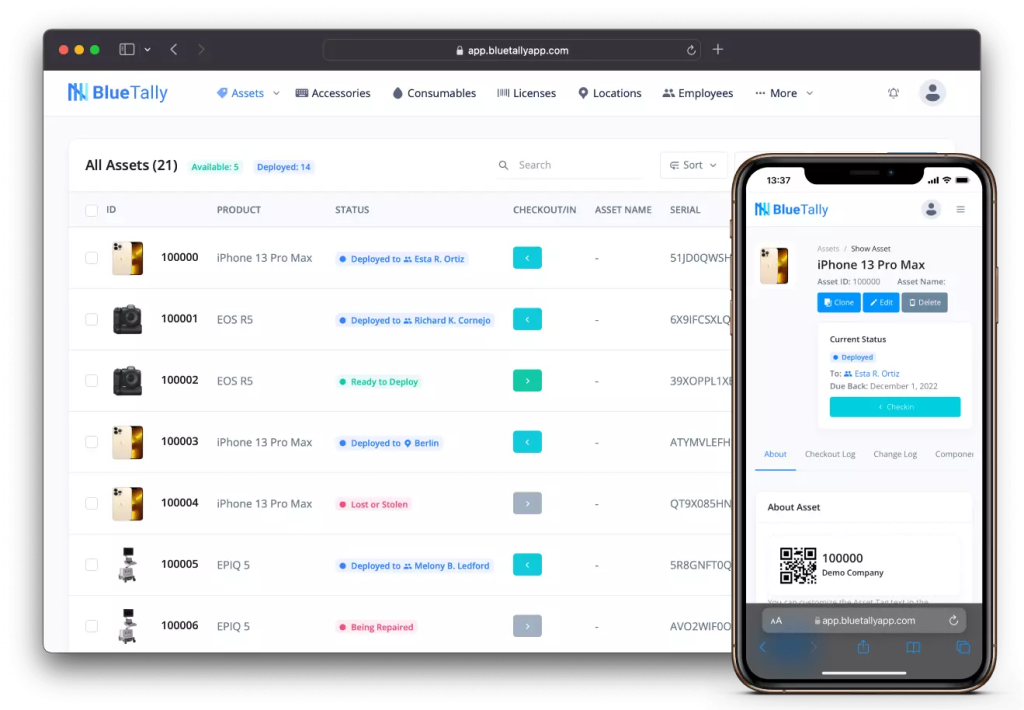Tap the phone browser back arrow
The width and height of the screenshot is (1024, 710).
(762, 647)
